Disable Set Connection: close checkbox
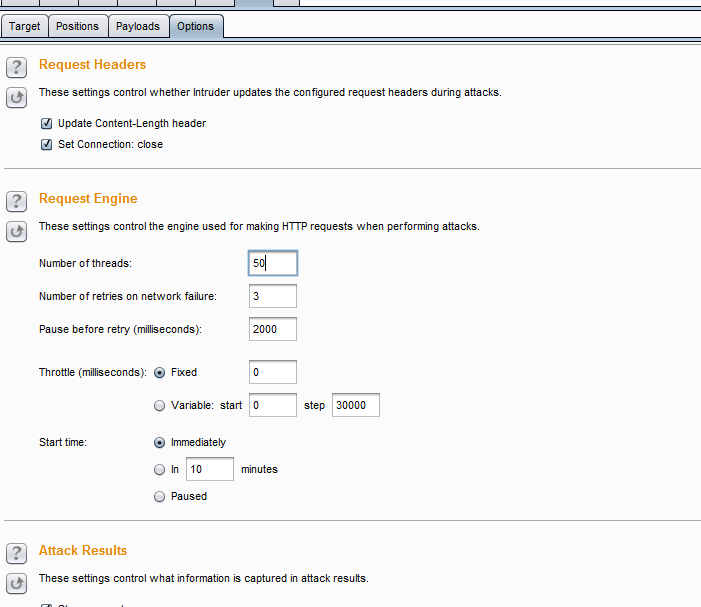This screenshot has width=701, height=607. coord(46,144)
